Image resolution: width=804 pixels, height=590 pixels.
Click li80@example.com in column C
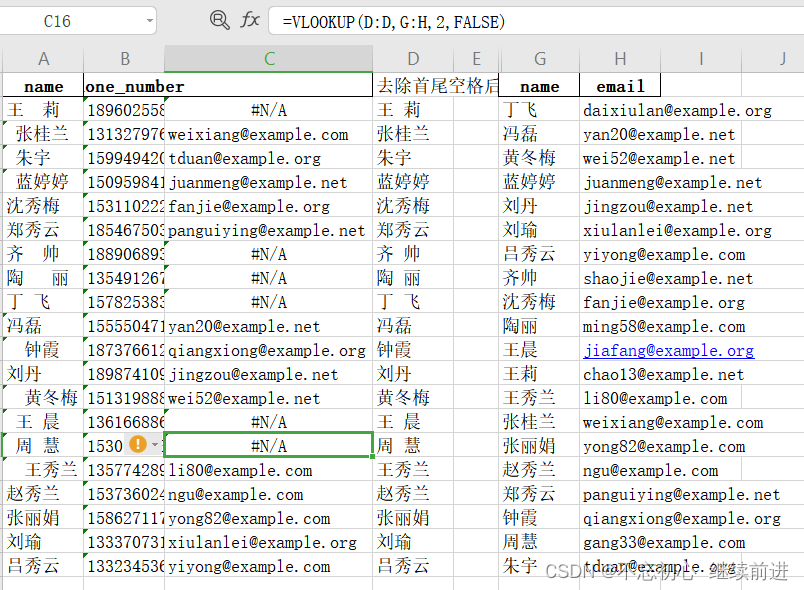pos(269,471)
